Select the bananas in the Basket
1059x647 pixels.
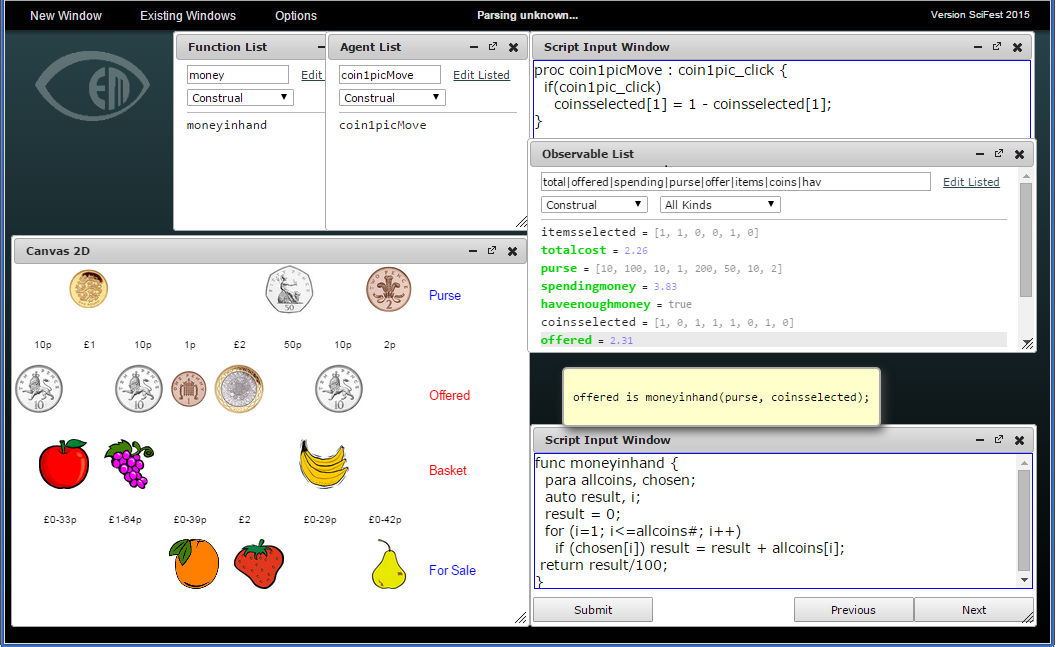(x=323, y=465)
